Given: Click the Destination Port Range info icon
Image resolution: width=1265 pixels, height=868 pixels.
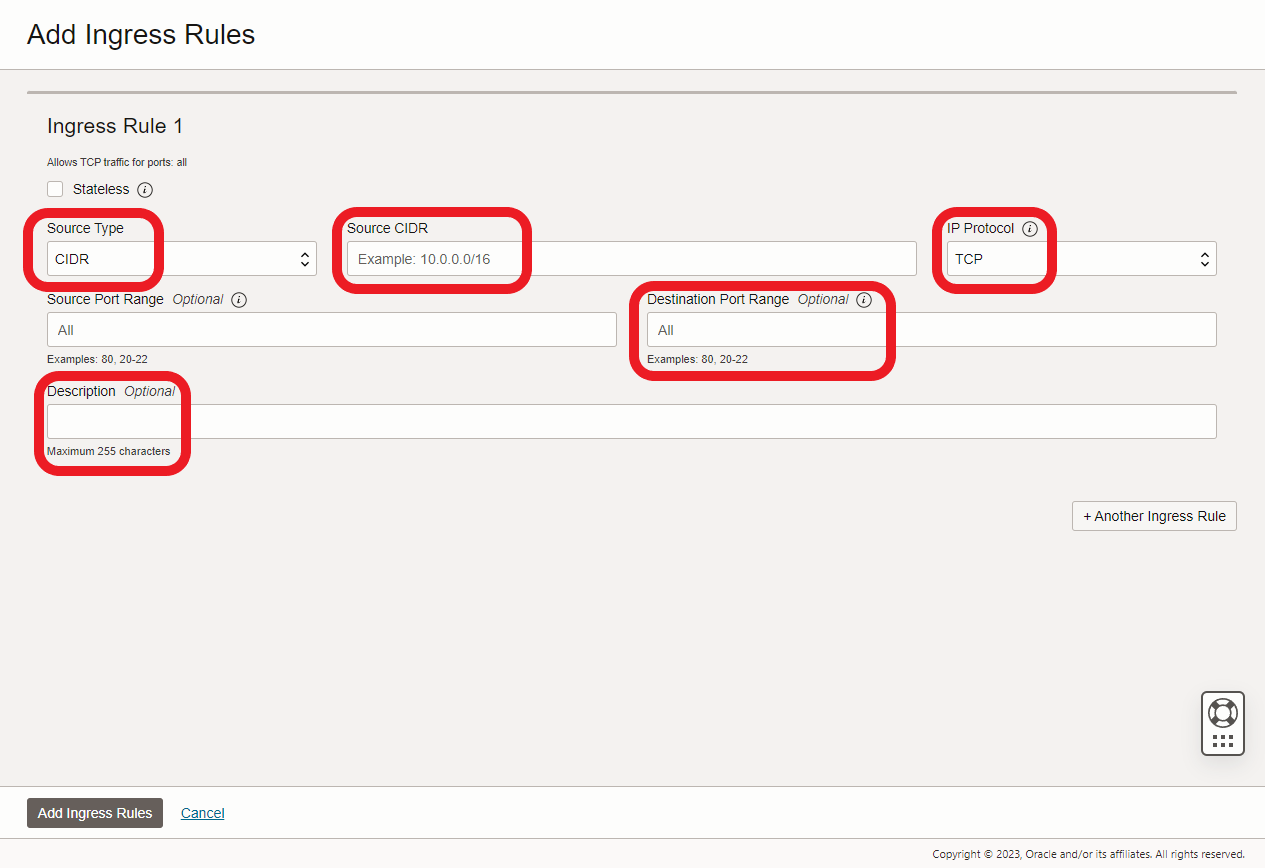Looking at the screenshot, I should (864, 300).
